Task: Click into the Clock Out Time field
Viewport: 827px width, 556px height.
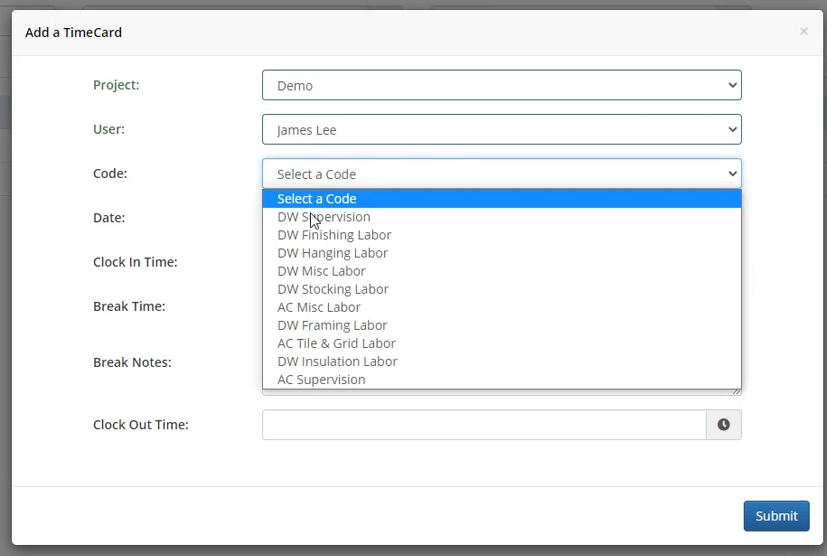Action: [483, 425]
